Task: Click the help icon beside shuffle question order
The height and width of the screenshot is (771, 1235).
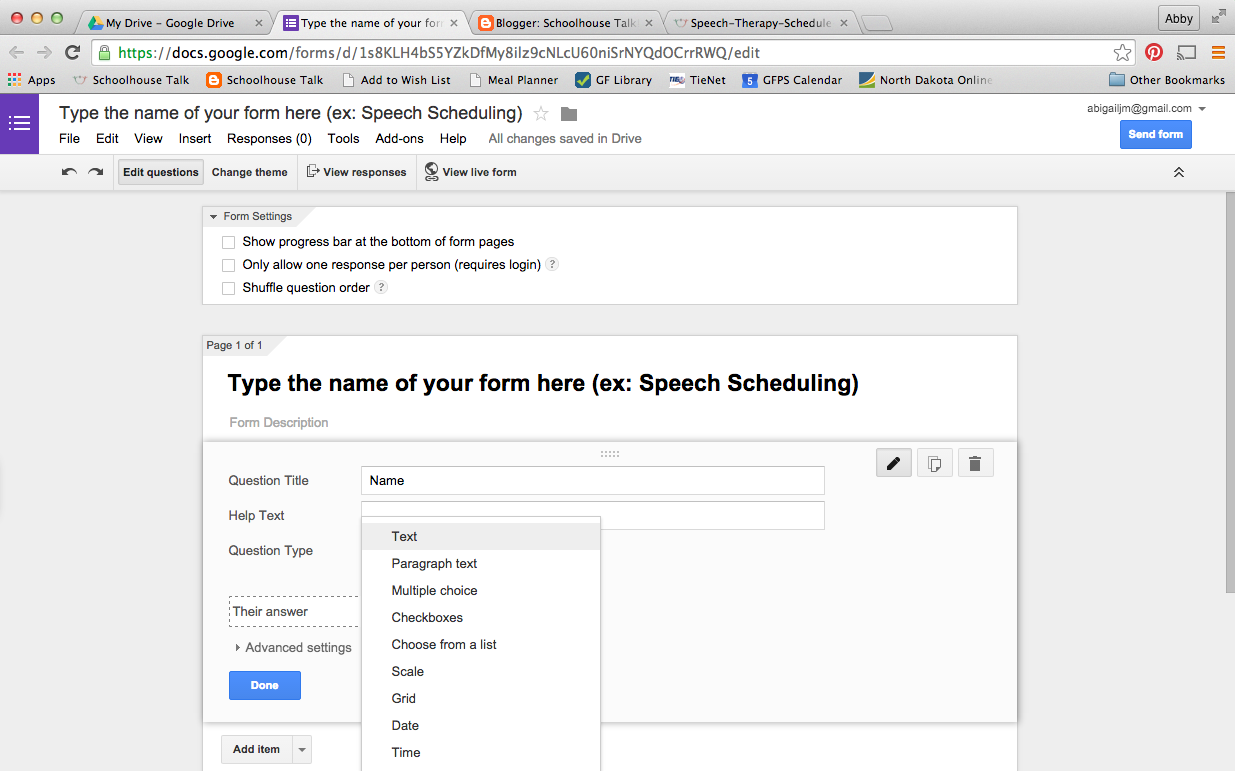Action: point(381,287)
